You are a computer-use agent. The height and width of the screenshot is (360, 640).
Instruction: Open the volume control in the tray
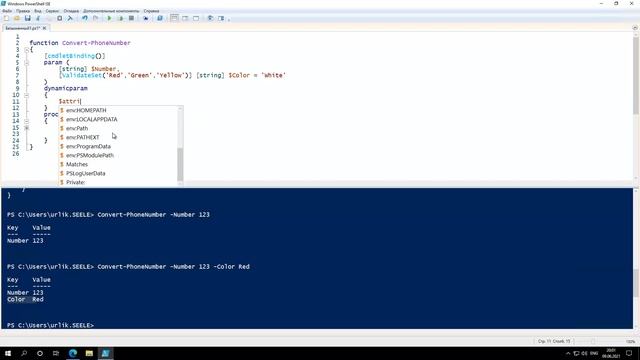click(584, 353)
